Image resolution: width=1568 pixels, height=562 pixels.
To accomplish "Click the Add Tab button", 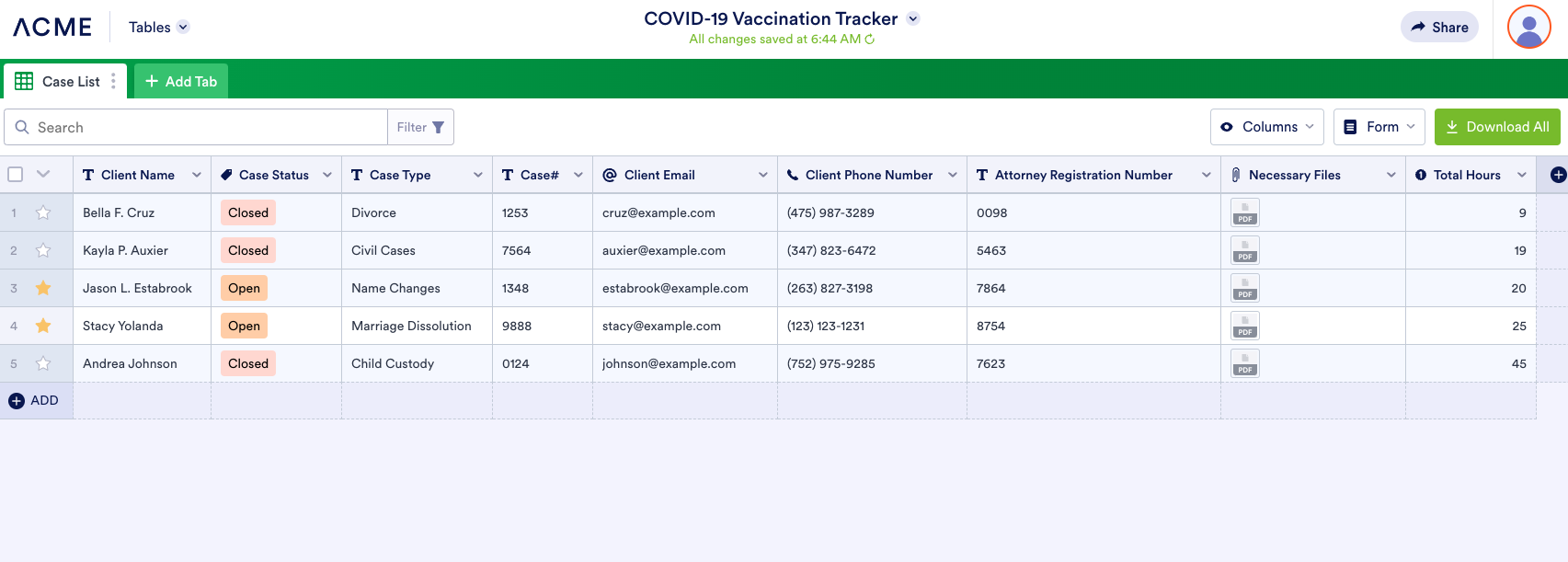I will (x=181, y=81).
